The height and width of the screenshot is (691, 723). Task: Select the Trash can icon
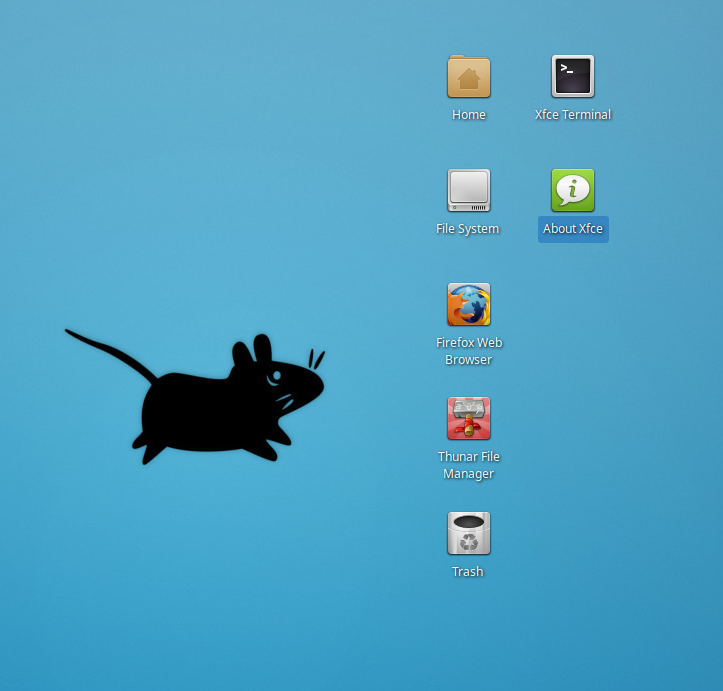point(468,533)
